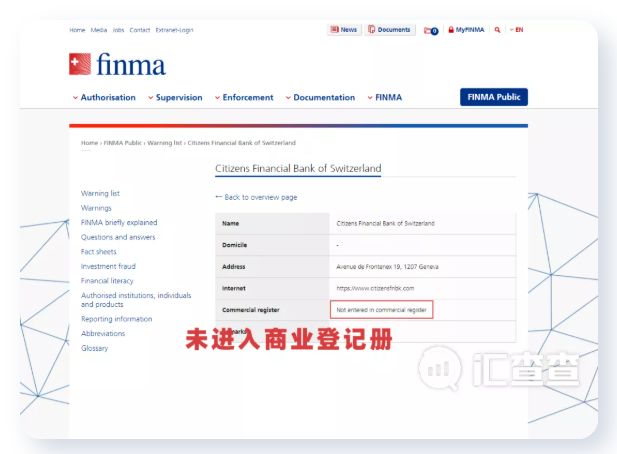
Task: Expand the Enforcement menu
Action: pyautogui.click(x=244, y=97)
